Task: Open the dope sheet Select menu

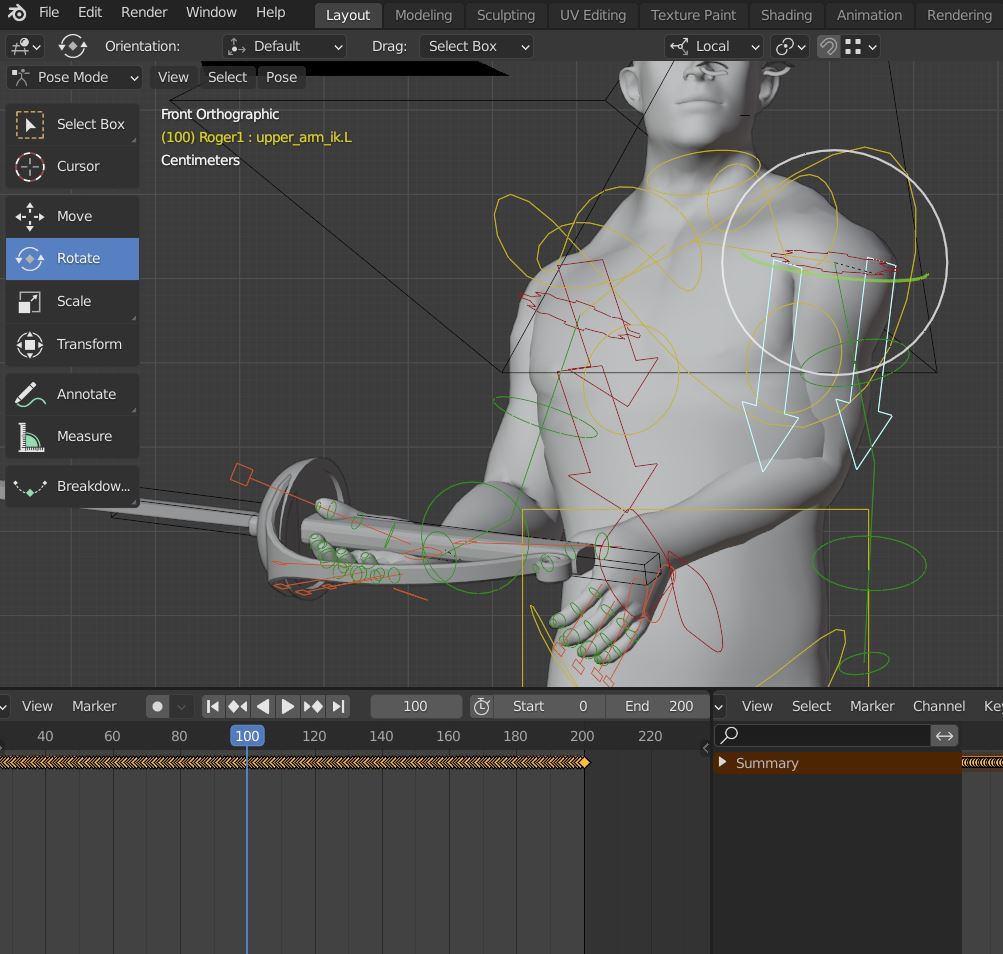Action: pyautogui.click(x=811, y=706)
